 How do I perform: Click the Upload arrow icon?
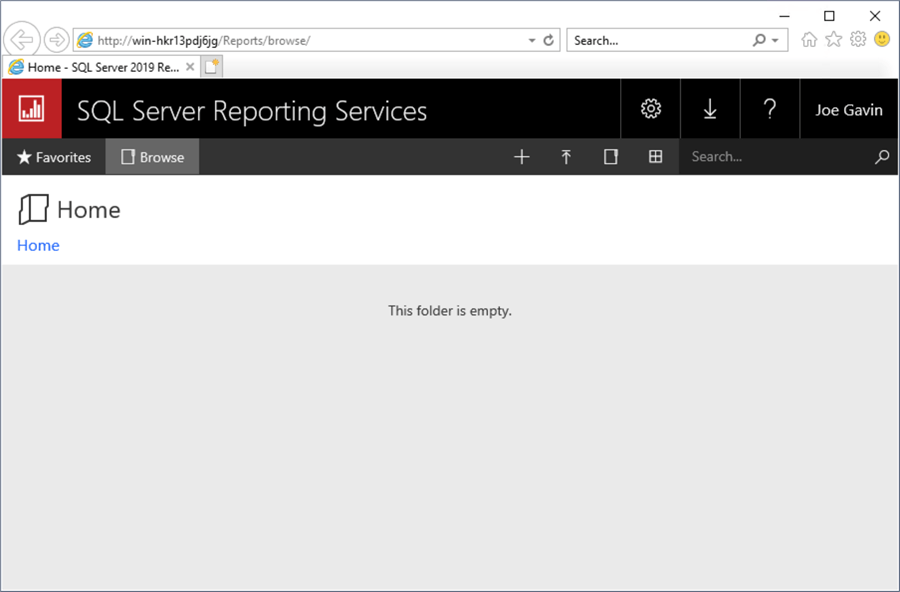566,157
